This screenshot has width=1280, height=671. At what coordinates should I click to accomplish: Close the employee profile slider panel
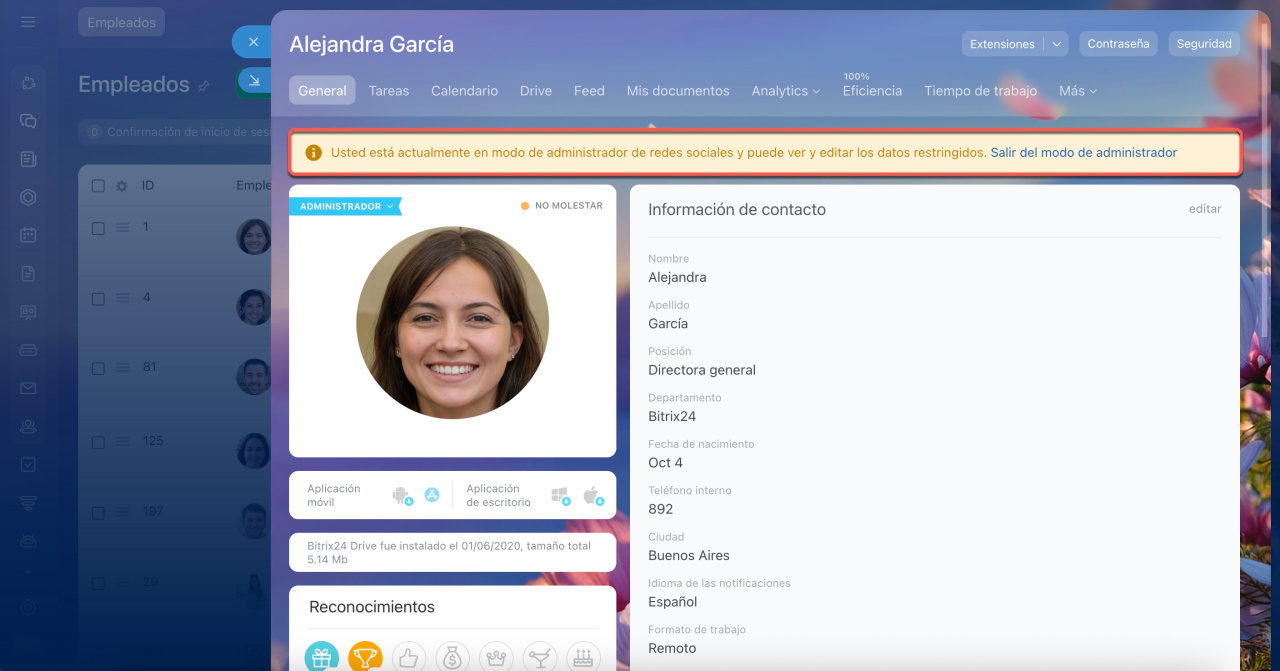pos(253,42)
